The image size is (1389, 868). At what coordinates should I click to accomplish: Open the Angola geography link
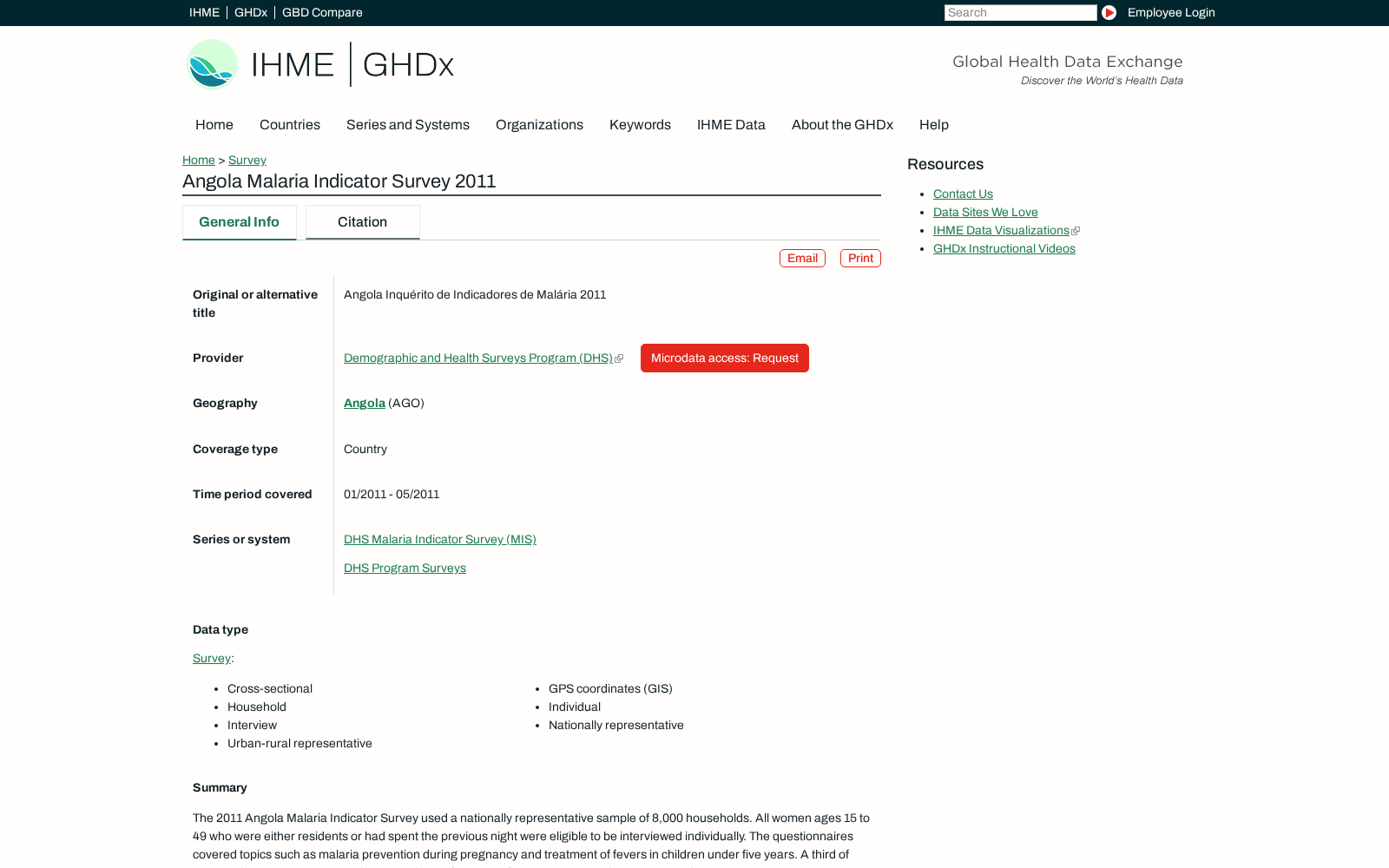[x=365, y=404]
